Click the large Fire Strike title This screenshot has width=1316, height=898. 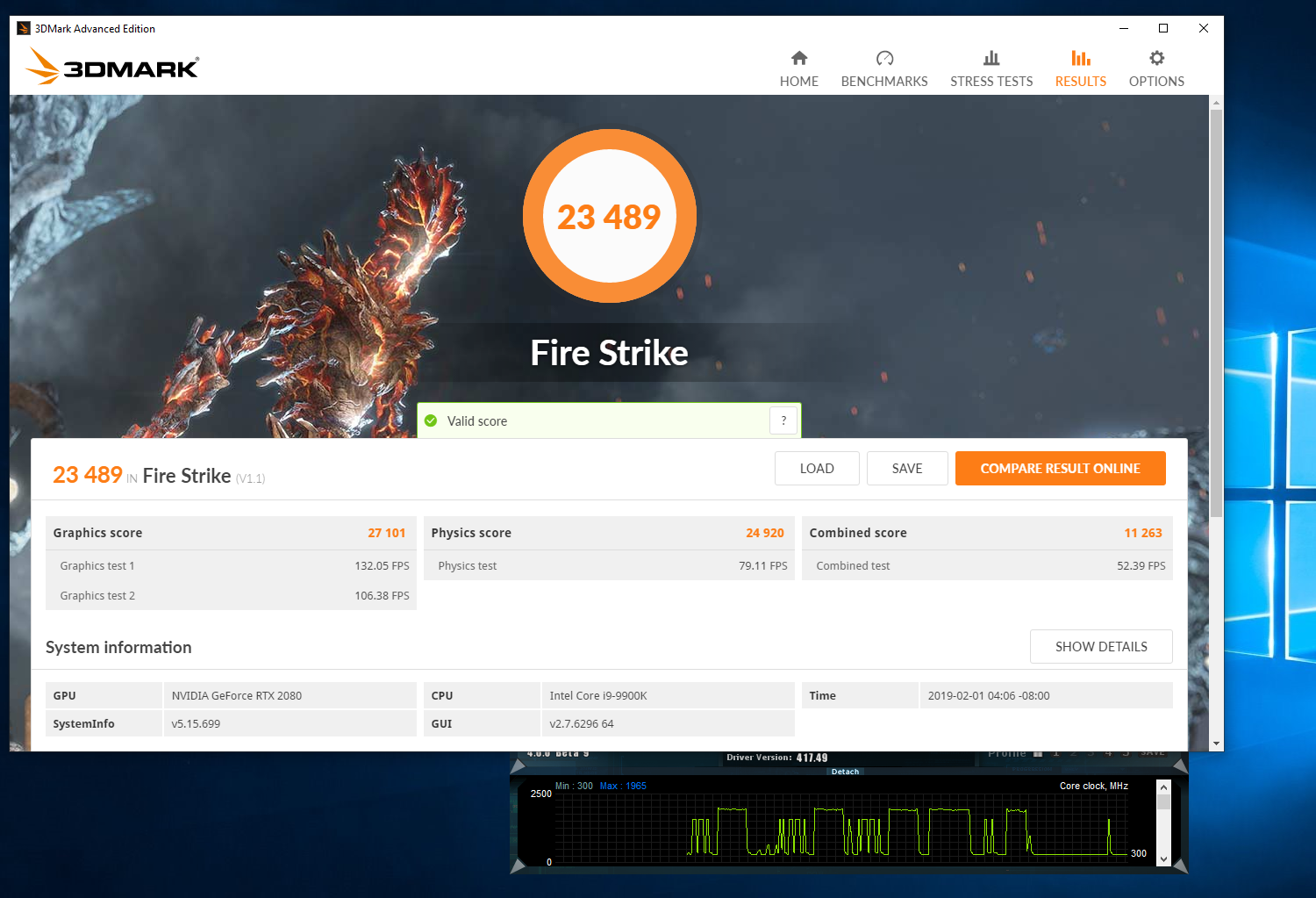tap(609, 353)
